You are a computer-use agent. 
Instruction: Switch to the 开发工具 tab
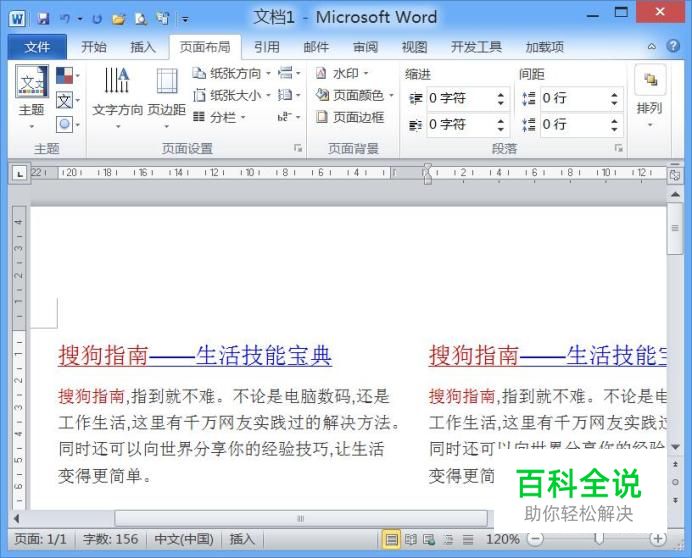[476, 47]
